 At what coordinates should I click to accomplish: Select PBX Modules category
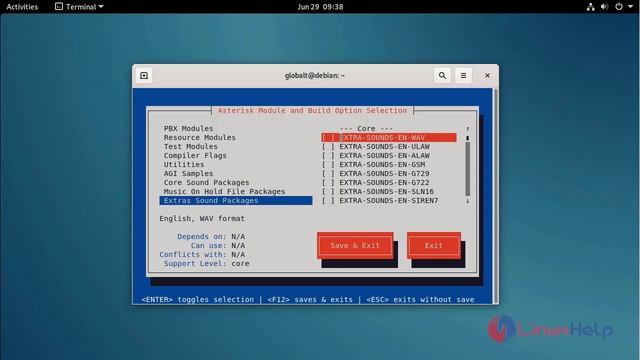coord(188,129)
